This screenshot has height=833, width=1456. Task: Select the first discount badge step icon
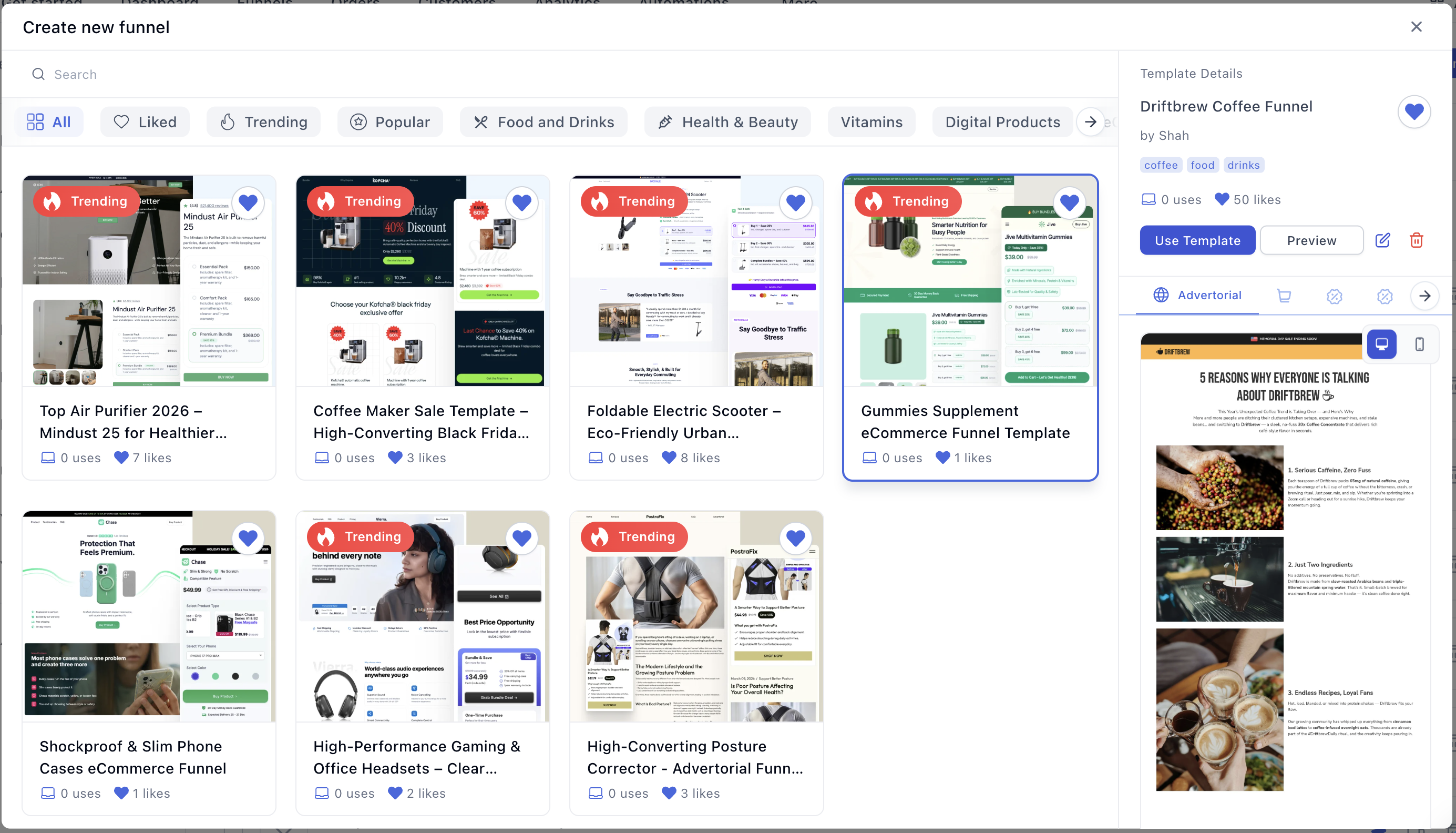point(1334,296)
